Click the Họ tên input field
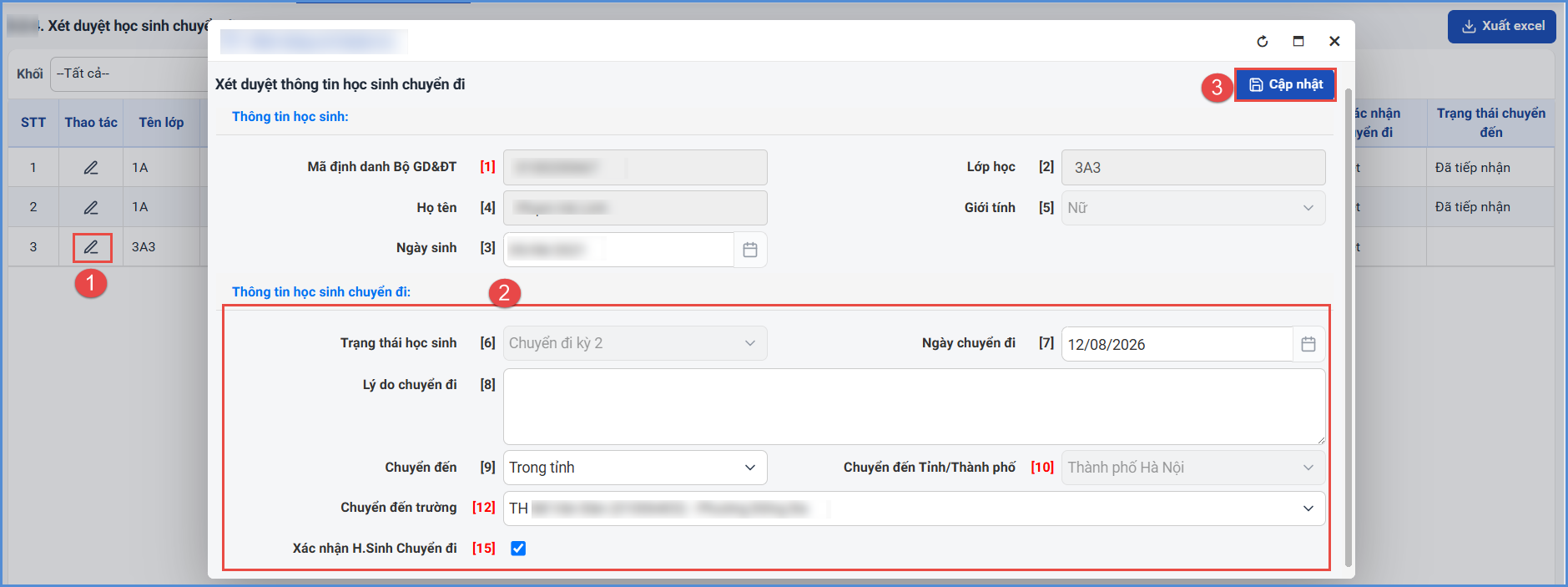The image size is (1568, 587). [635, 208]
